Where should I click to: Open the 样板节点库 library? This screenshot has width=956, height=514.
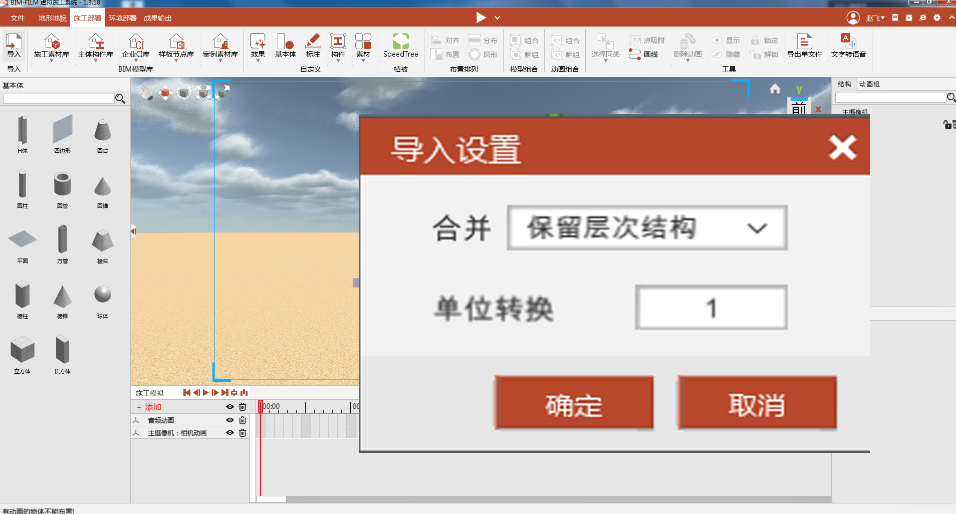pyautogui.click(x=176, y=46)
